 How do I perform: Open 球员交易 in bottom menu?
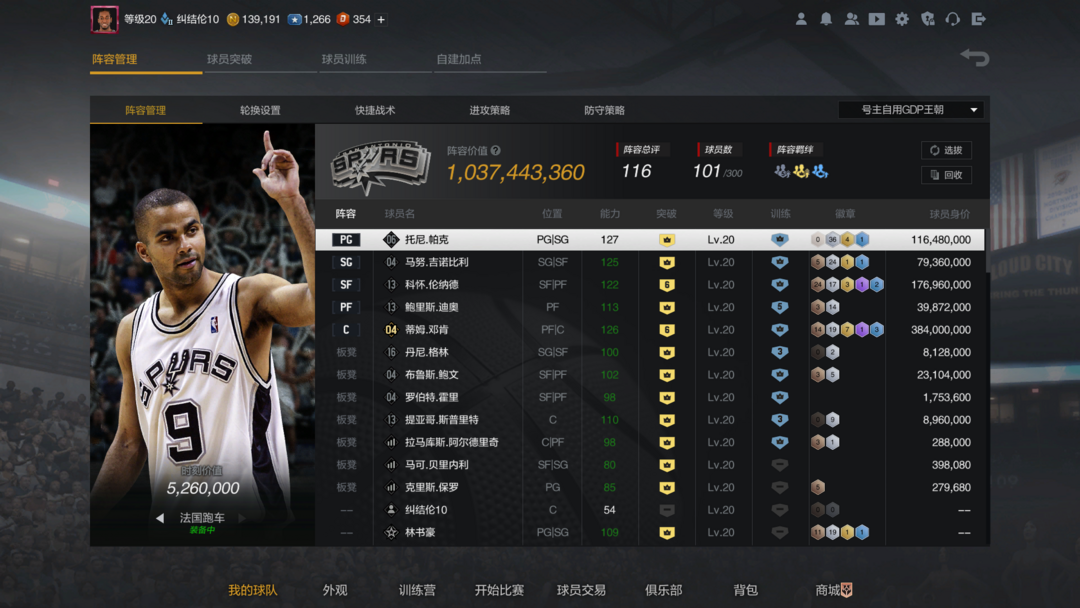[581, 590]
